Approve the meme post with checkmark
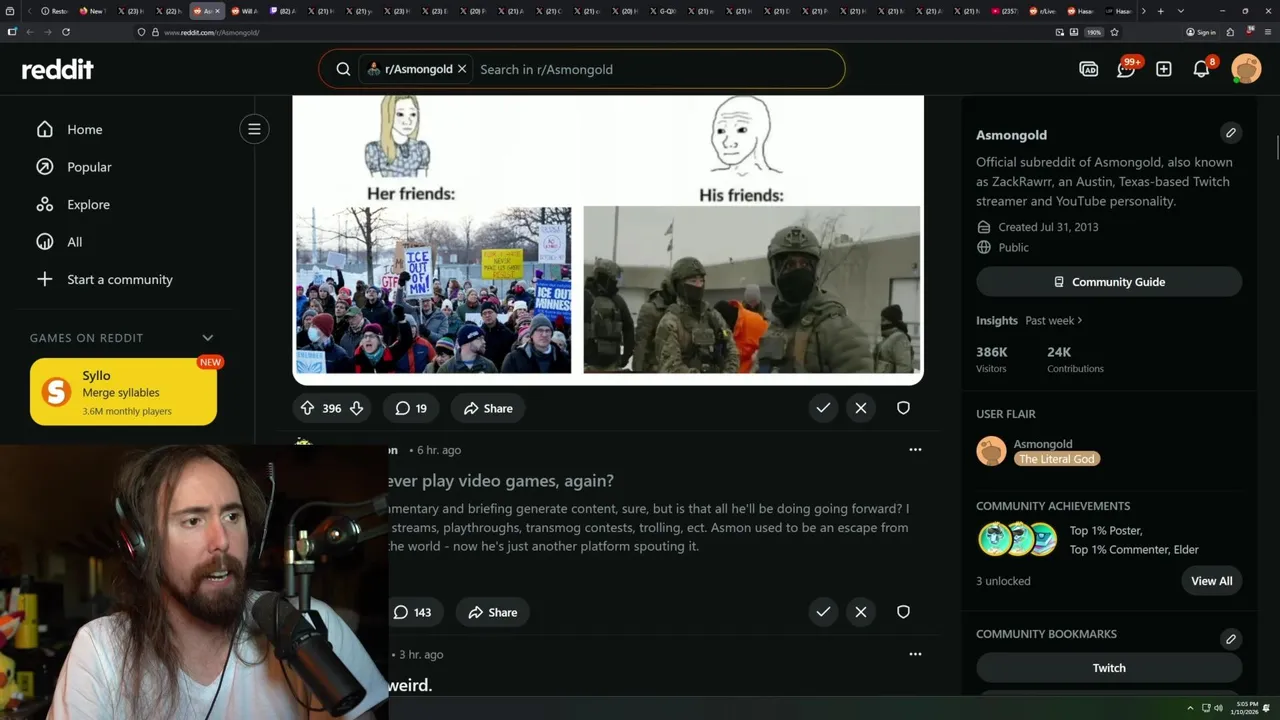Screen dimensions: 1280x720 pos(823,408)
